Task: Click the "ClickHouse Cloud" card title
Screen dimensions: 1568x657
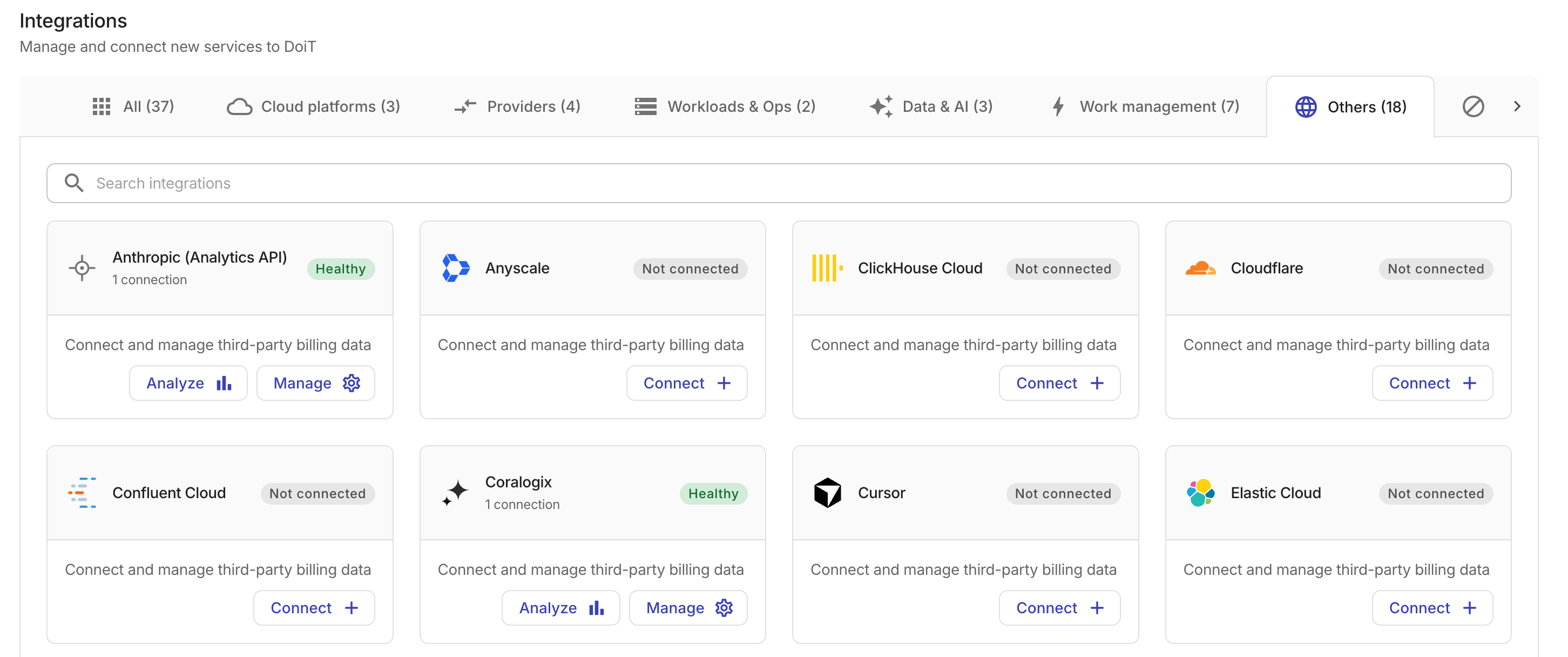Action: pyautogui.click(x=921, y=268)
